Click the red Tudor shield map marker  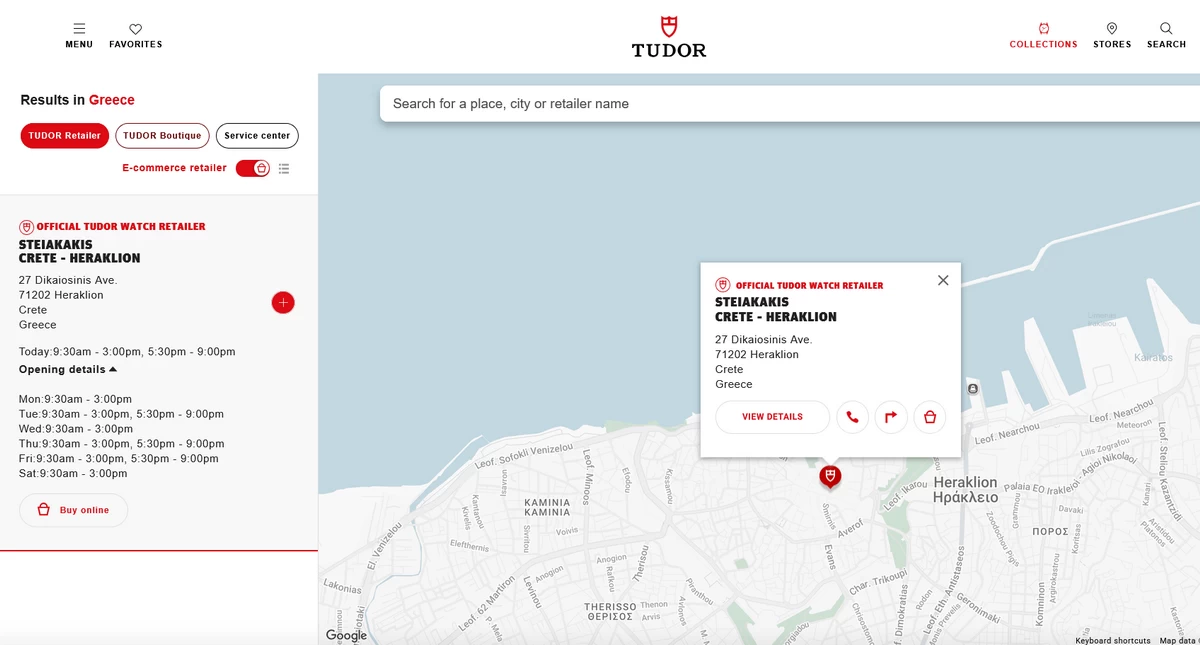830,476
